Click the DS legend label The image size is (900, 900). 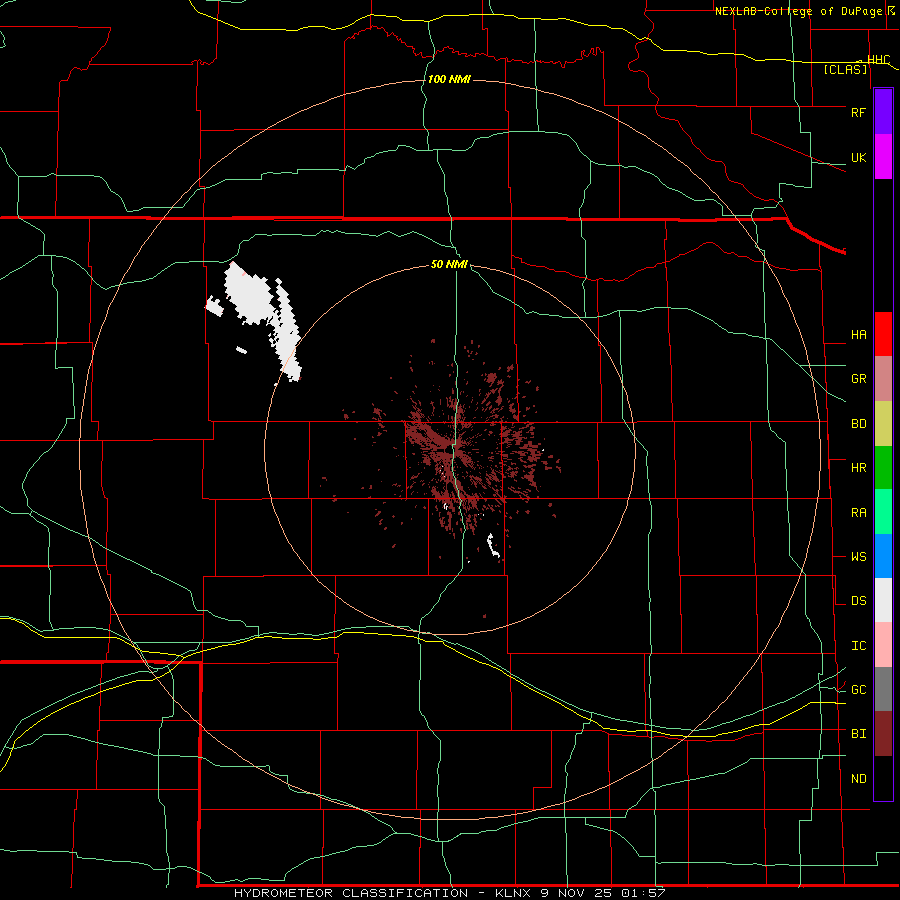[859, 601]
